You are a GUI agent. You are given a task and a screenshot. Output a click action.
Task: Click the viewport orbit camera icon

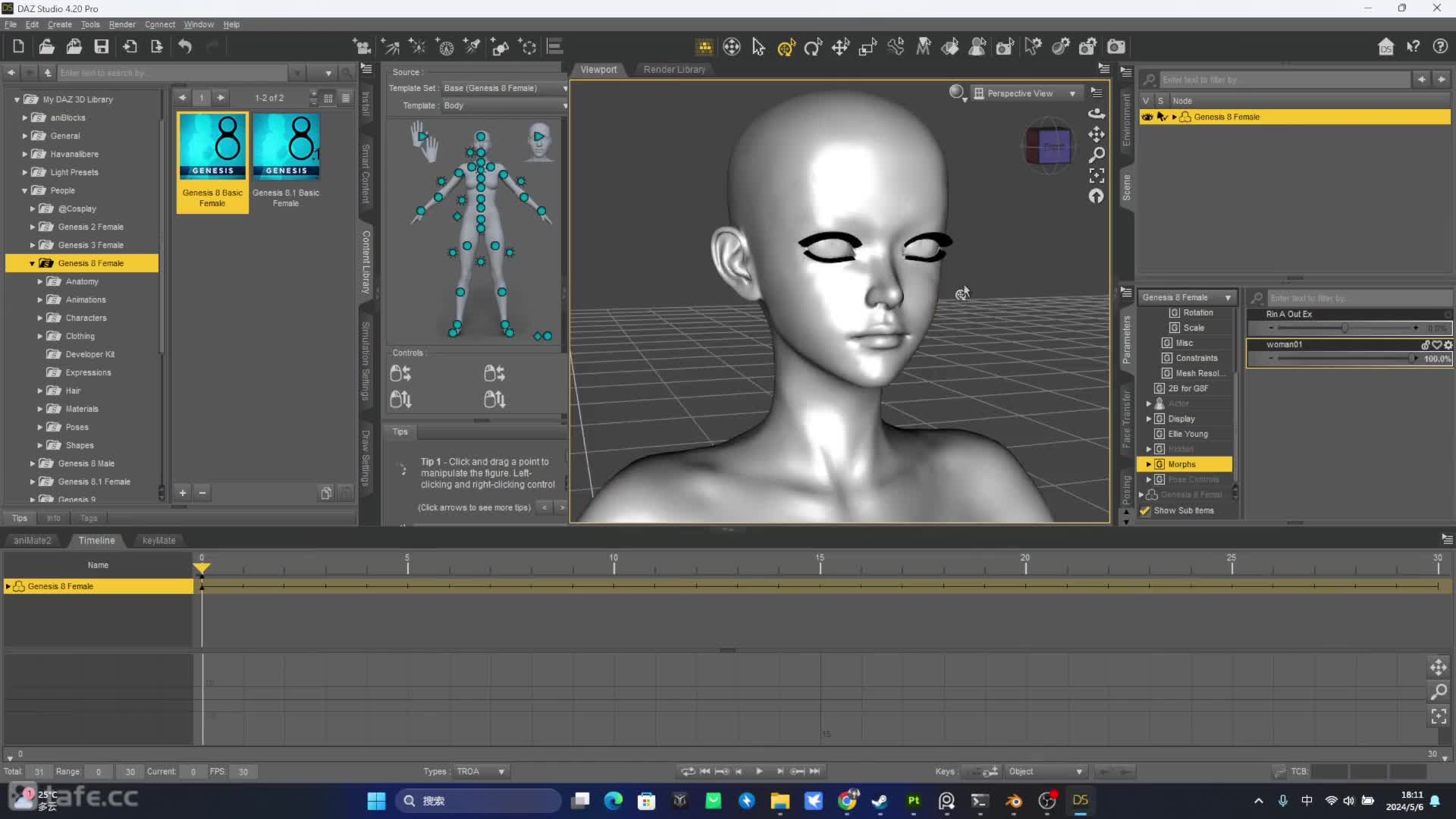click(1097, 113)
